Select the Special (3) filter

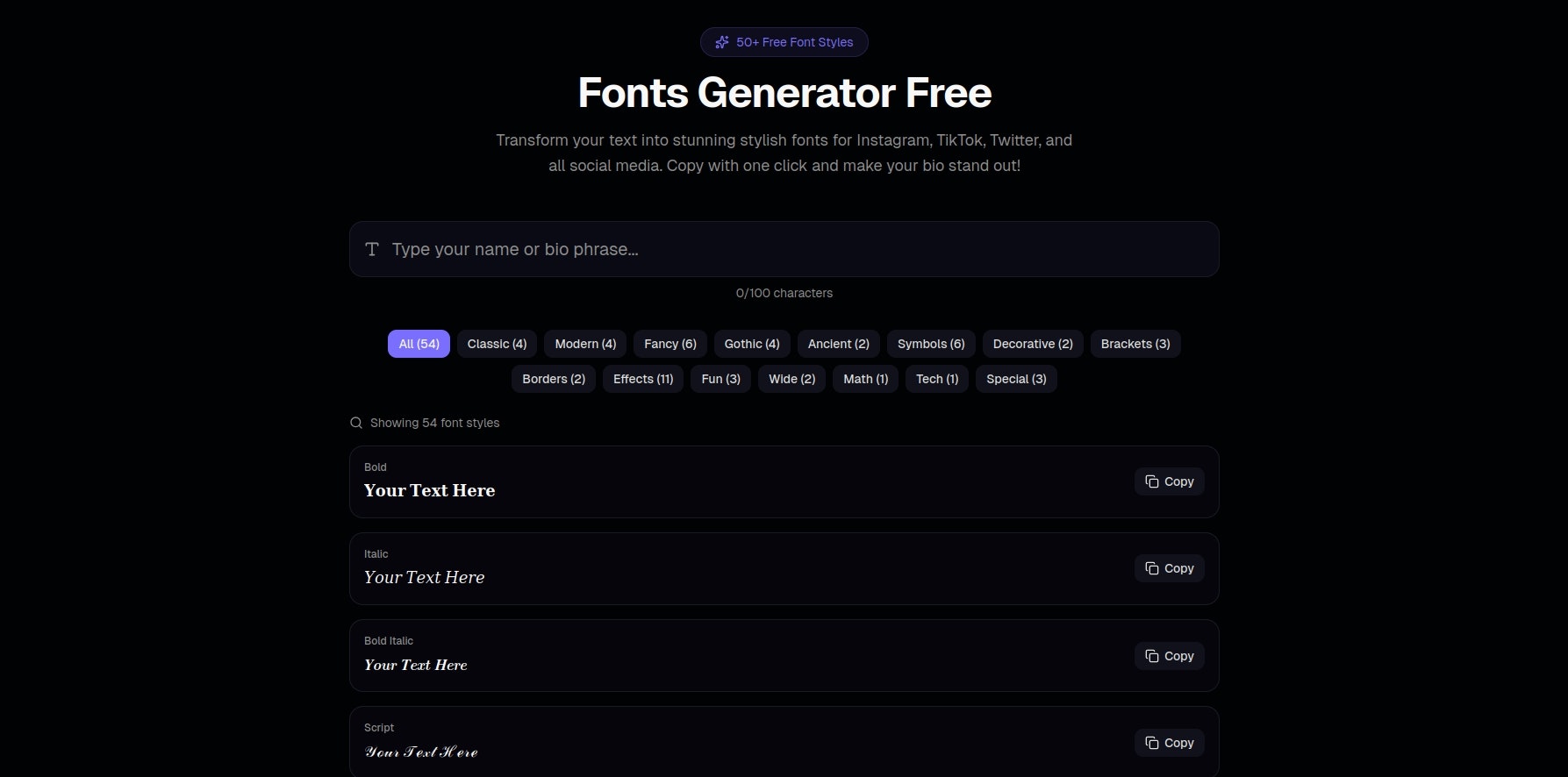1016,379
